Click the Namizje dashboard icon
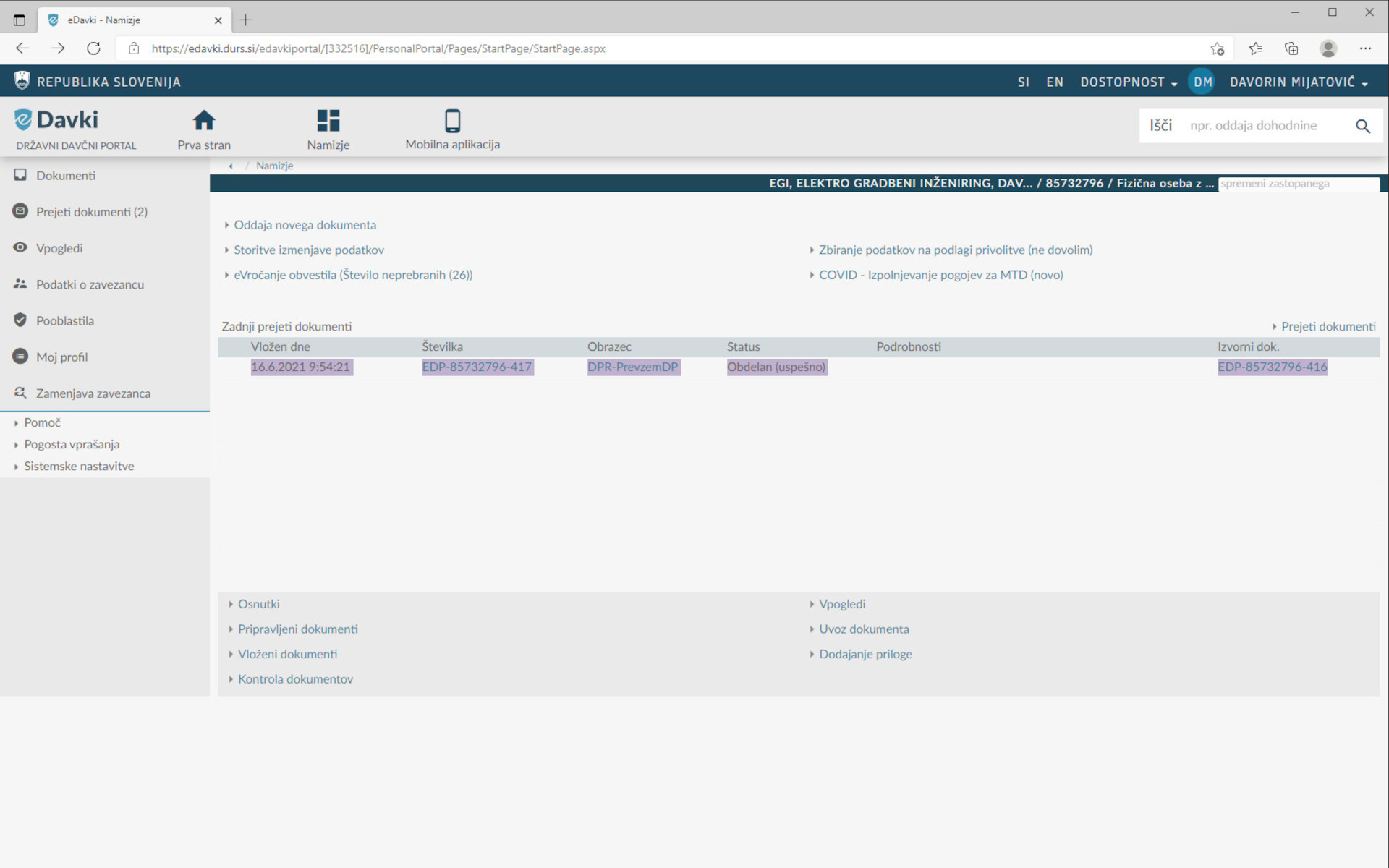The image size is (1389, 868). coord(328,121)
